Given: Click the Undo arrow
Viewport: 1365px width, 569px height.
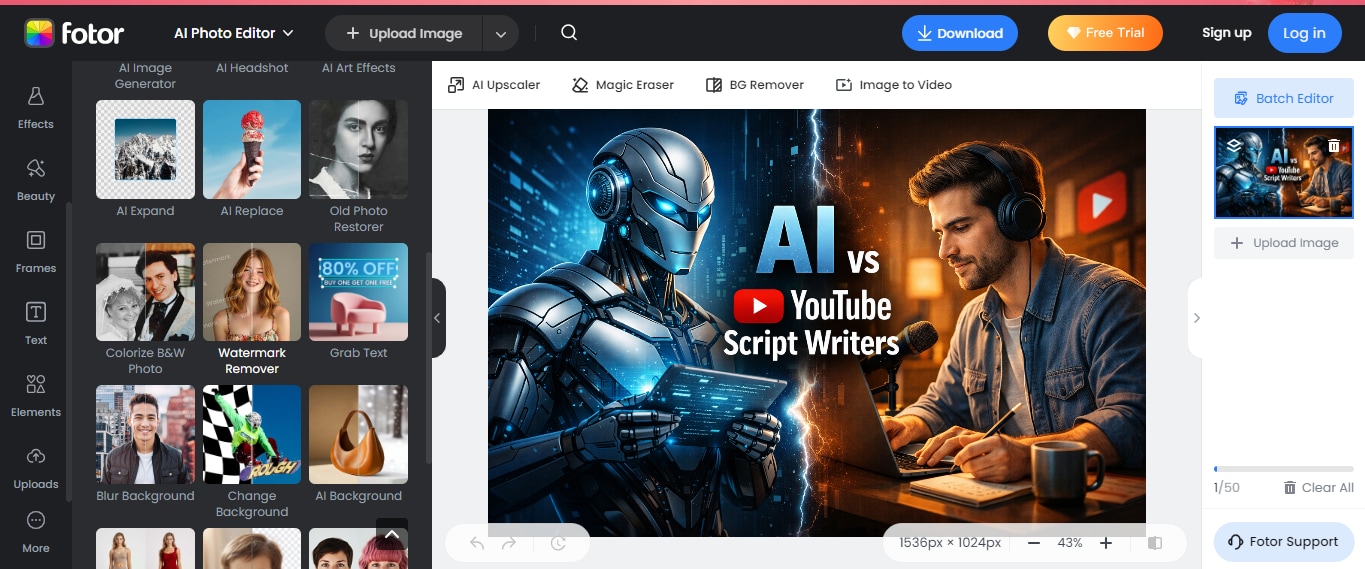Looking at the screenshot, I should 477,543.
